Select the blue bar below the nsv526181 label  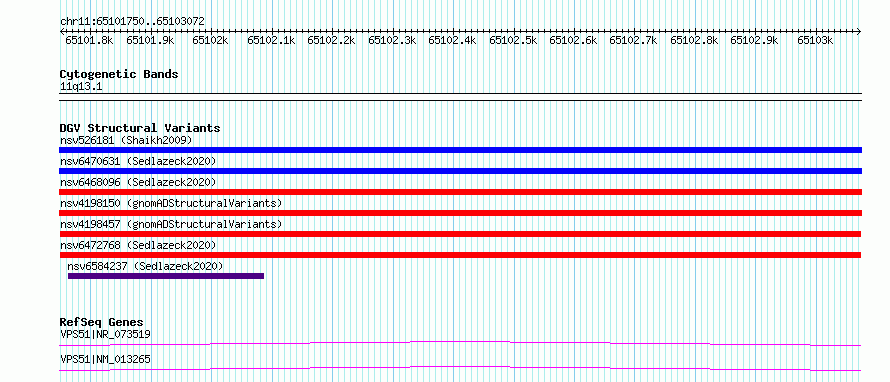(460, 150)
